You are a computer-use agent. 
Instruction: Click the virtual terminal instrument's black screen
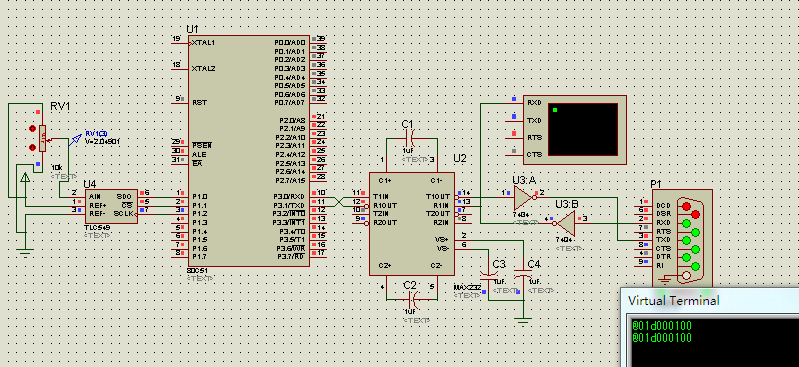pyautogui.click(x=583, y=129)
